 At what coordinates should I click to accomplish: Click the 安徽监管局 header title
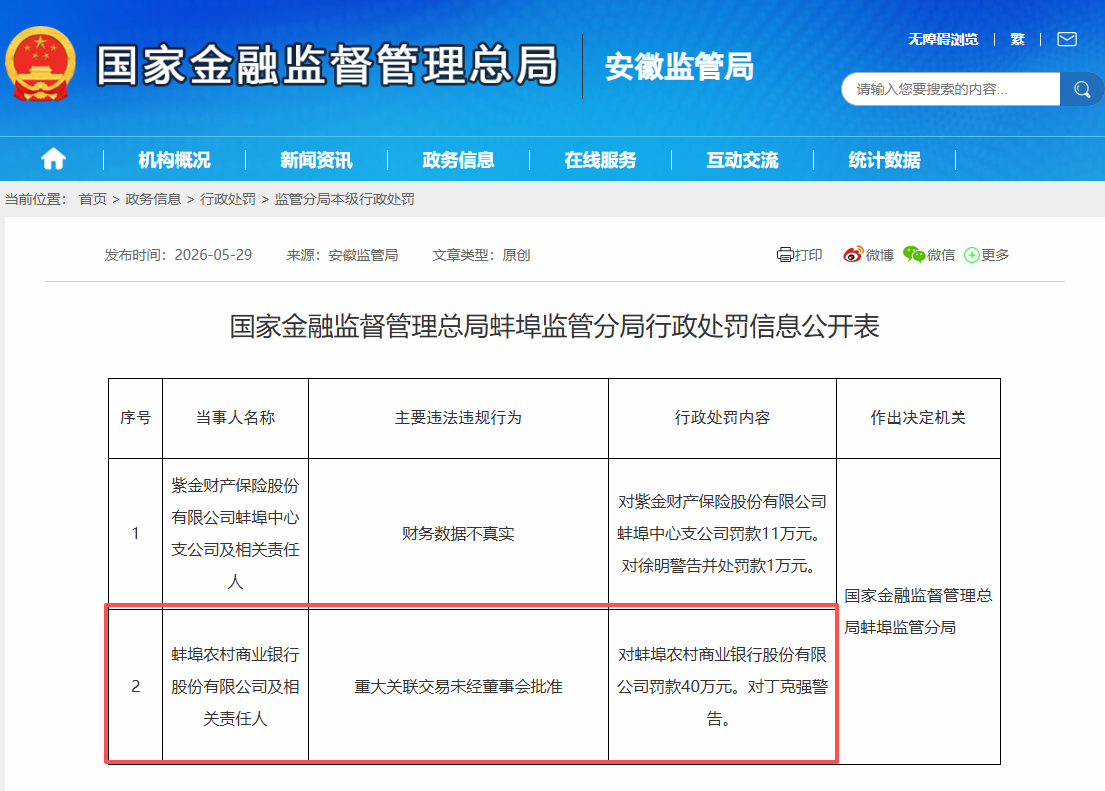(x=679, y=66)
